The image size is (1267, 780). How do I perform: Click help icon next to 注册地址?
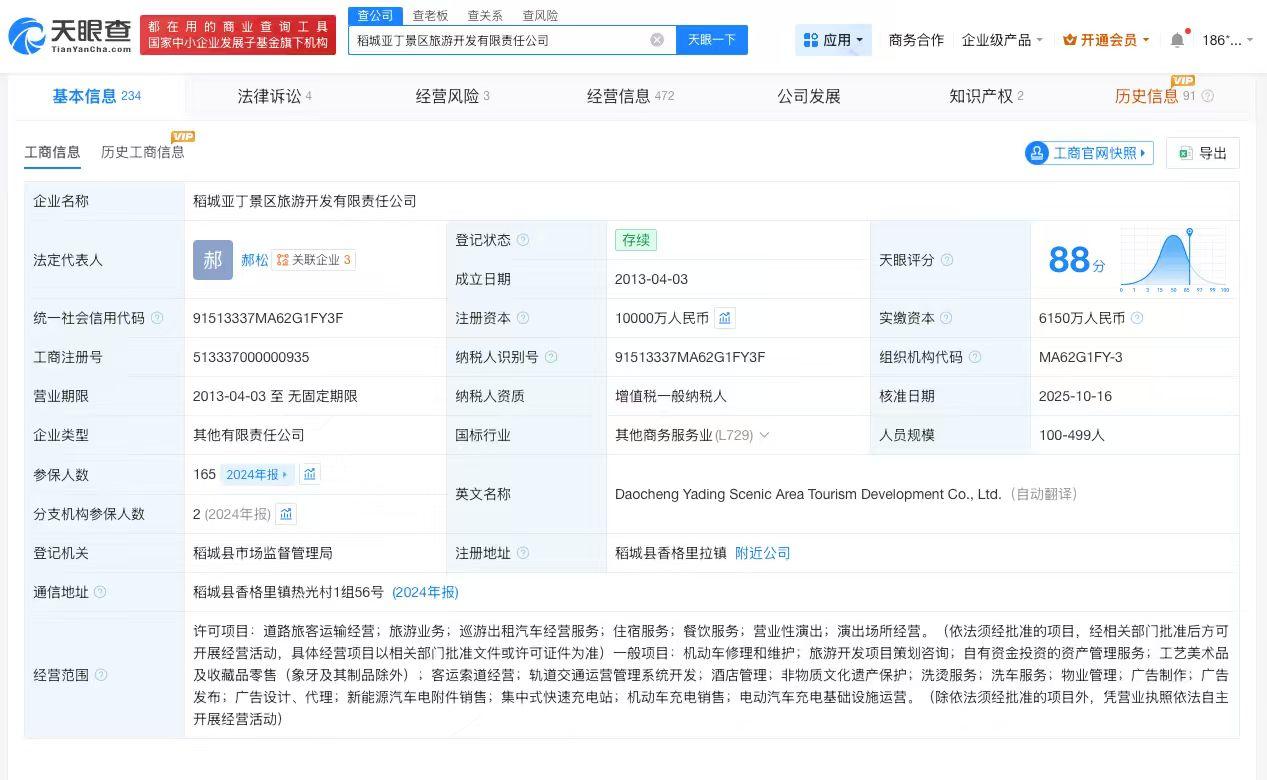tap(523, 553)
